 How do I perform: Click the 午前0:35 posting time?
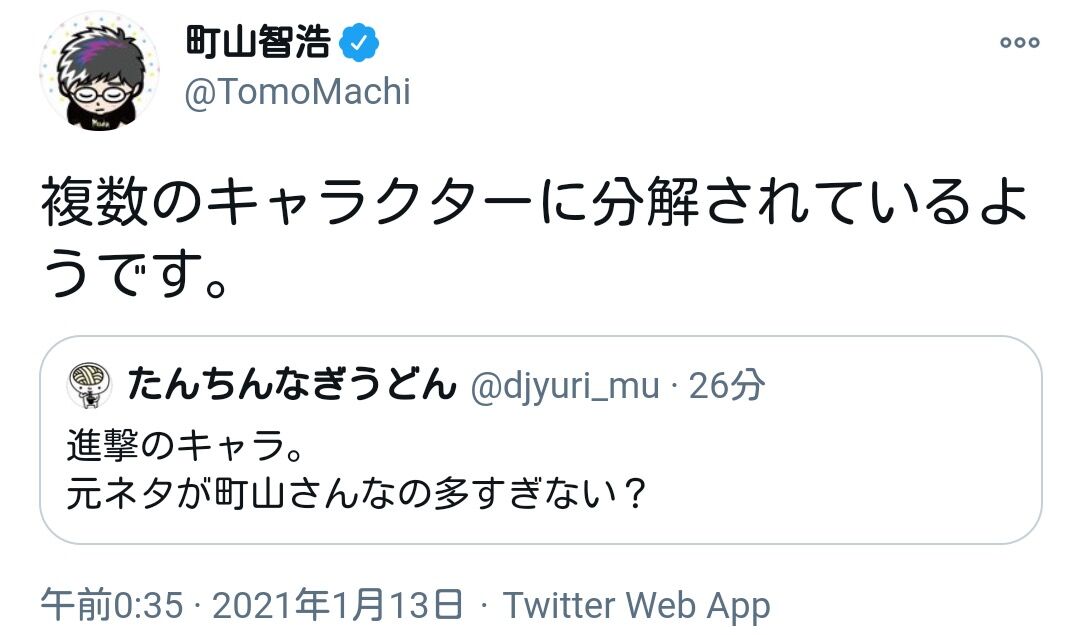(x=112, y=605)
